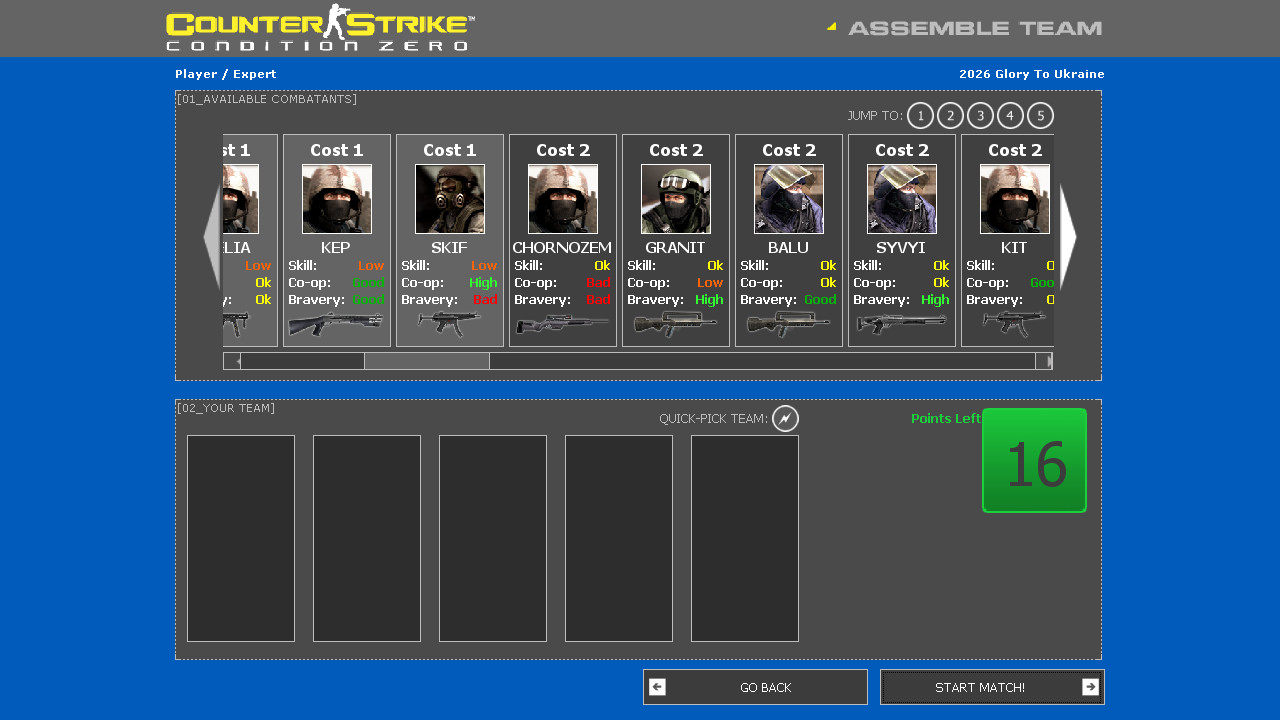Click SYVYI's Skill Ok rating
1280x720 pixels.
click(x=941, y=266)
